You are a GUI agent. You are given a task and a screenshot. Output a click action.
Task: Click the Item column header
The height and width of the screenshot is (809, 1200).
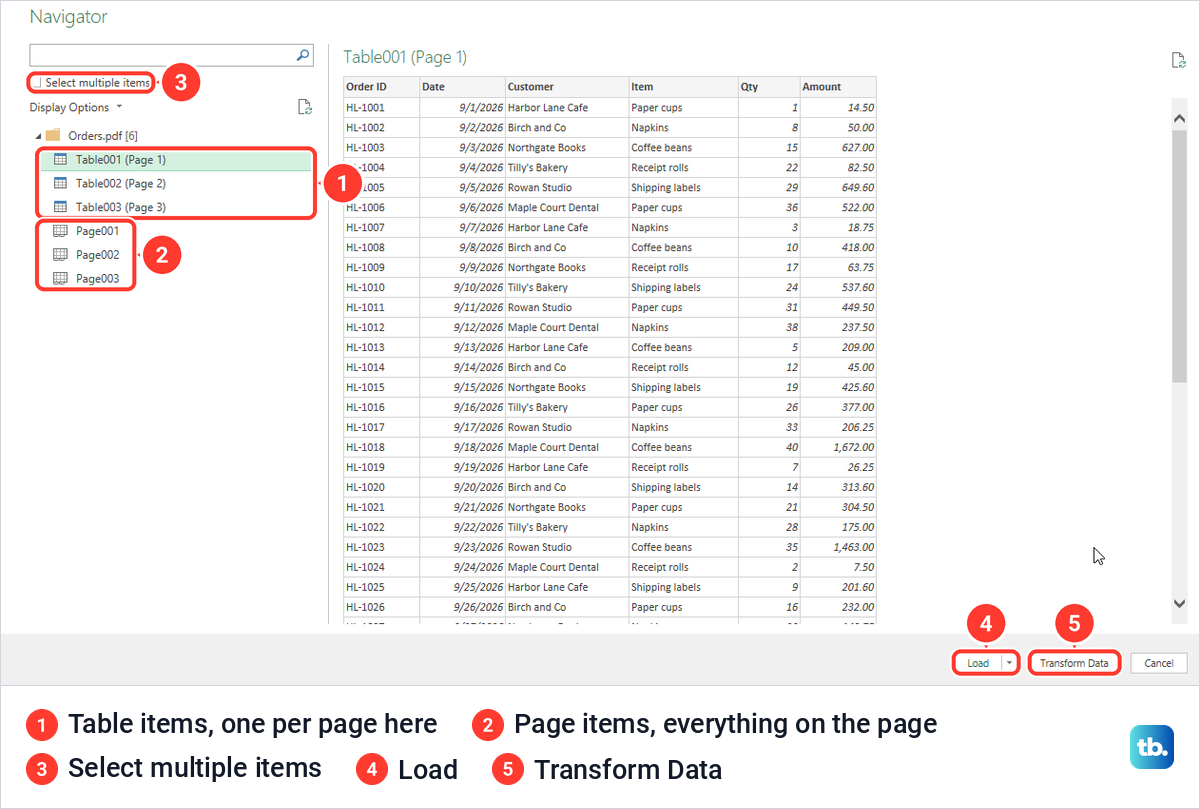tap(682, 87)
